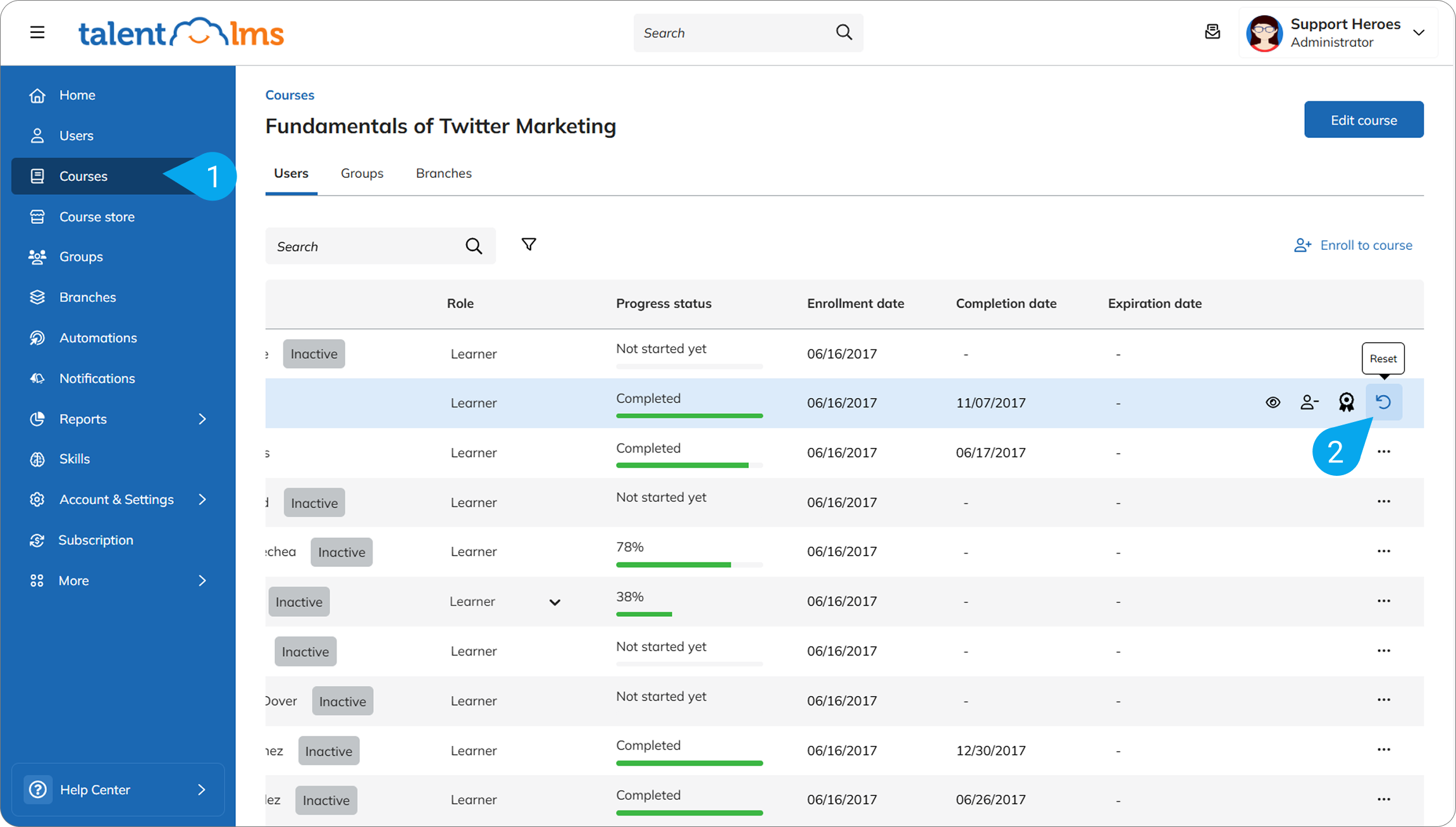Open more options for 12/30/2017 completion row
This screenshot has height=827, width=1456.
1384,750
